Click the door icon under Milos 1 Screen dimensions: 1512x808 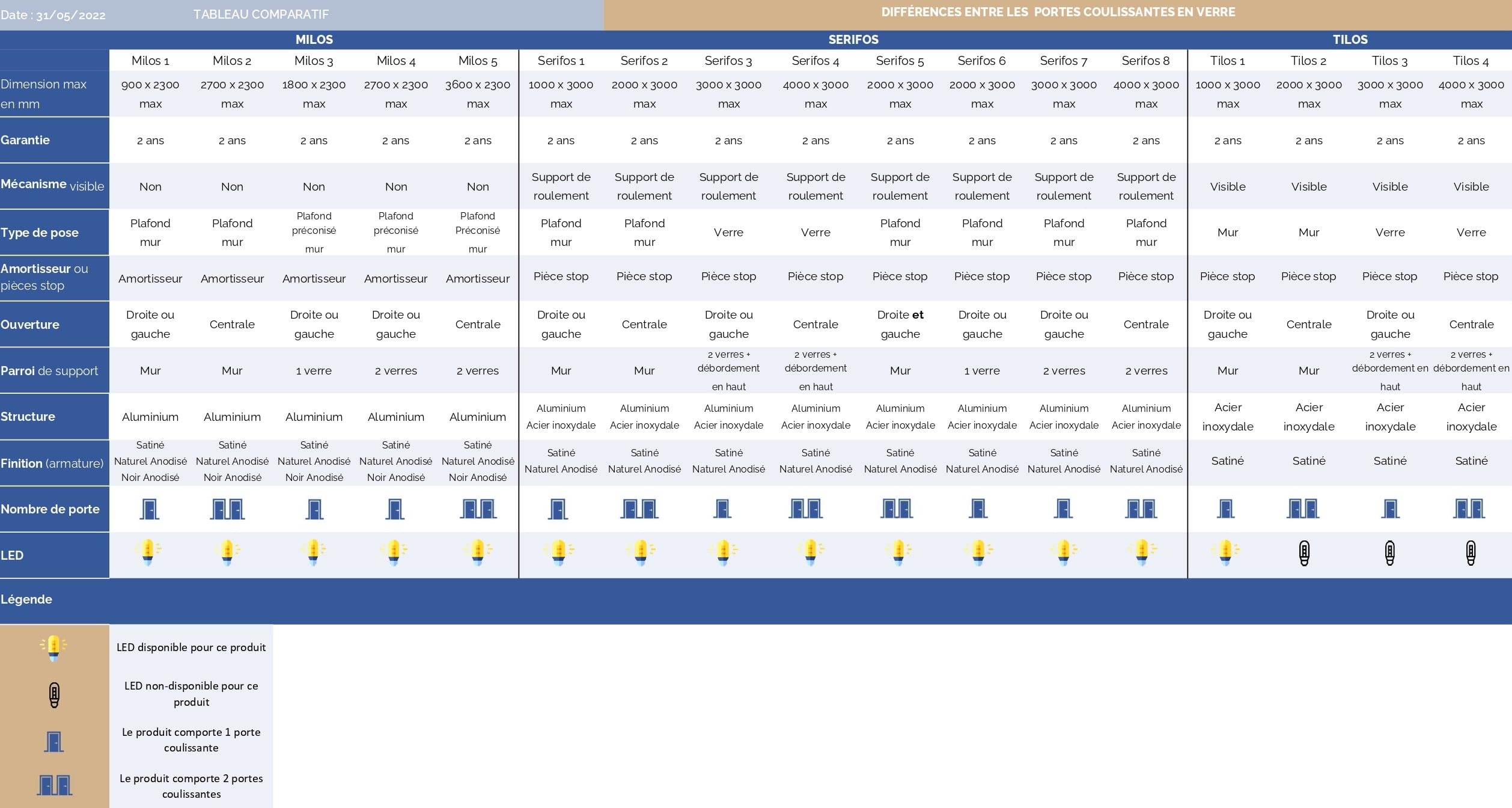[x=149, y=509]
